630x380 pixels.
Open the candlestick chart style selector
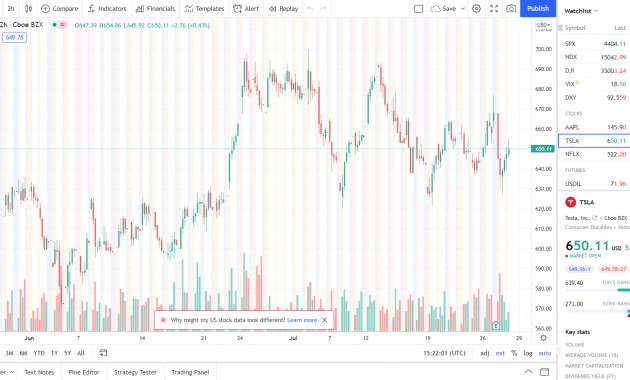pyautogui.click(x=28, y=8)
